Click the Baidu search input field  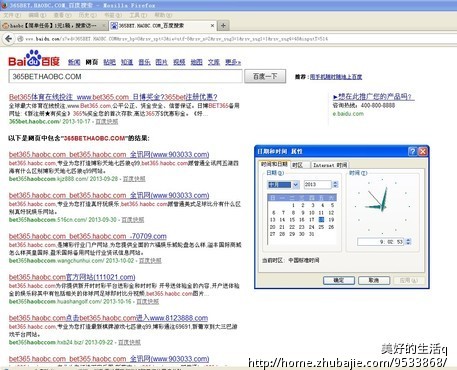(x=125, y=76)
